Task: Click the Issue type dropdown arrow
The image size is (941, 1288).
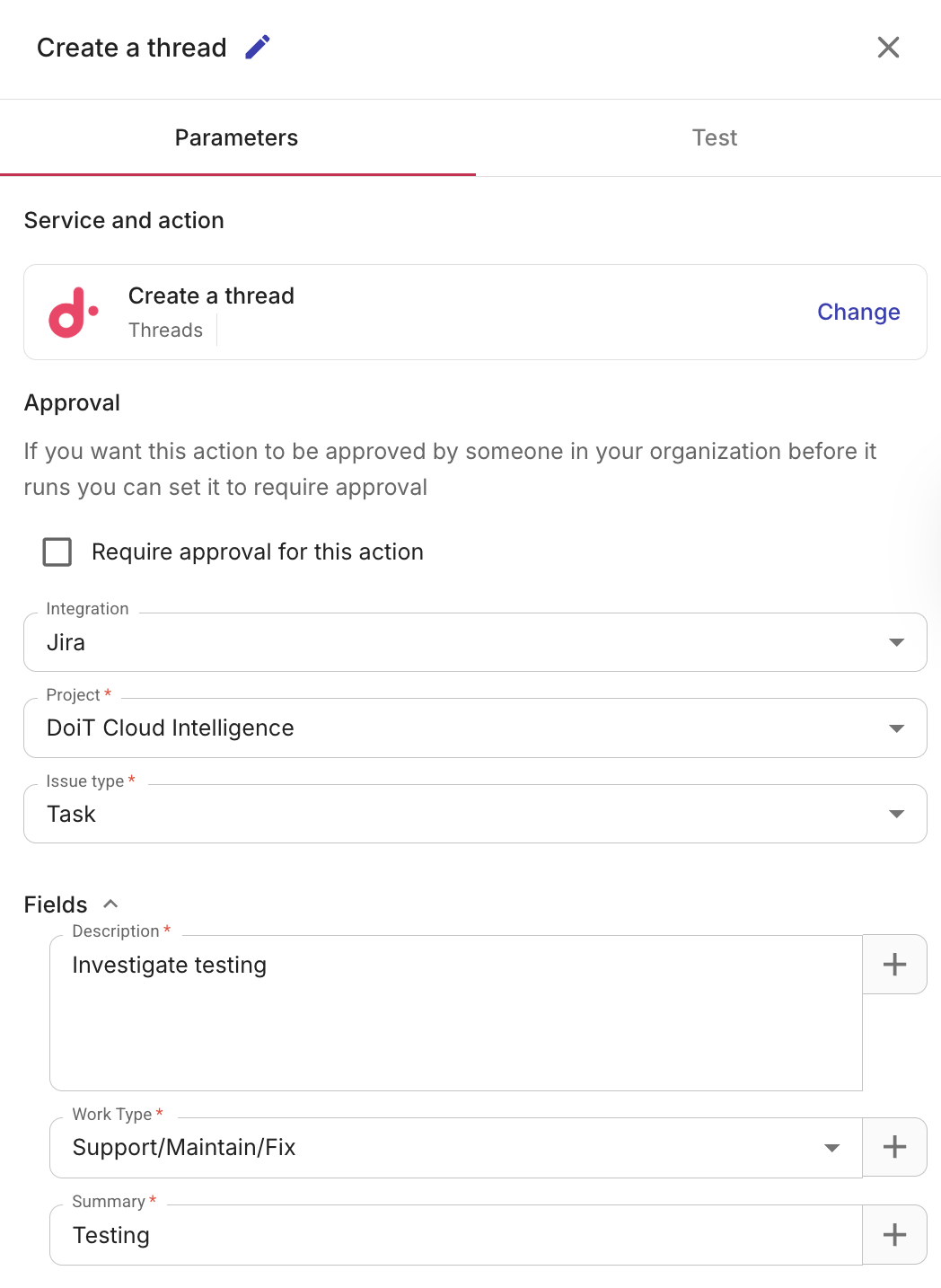Action: pos(896,814)
